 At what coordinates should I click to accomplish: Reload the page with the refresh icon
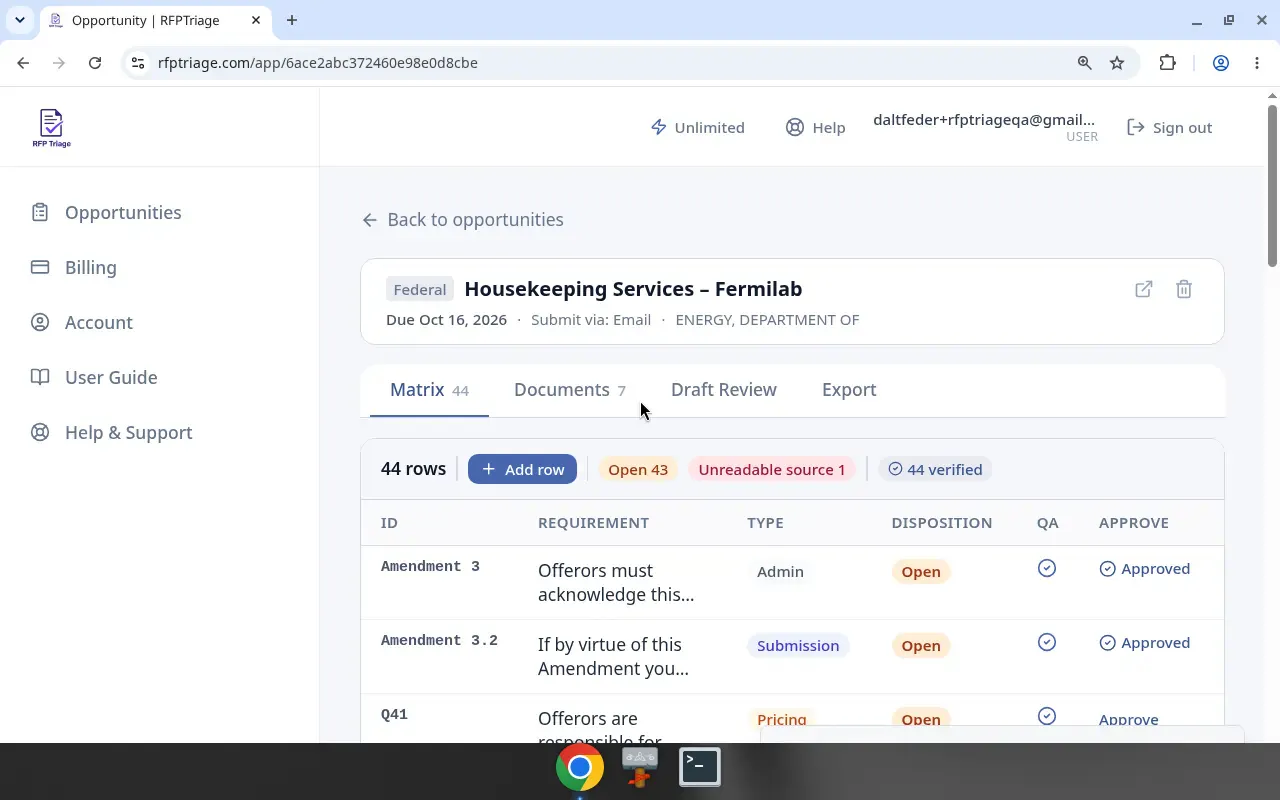(x=95, y=63)
